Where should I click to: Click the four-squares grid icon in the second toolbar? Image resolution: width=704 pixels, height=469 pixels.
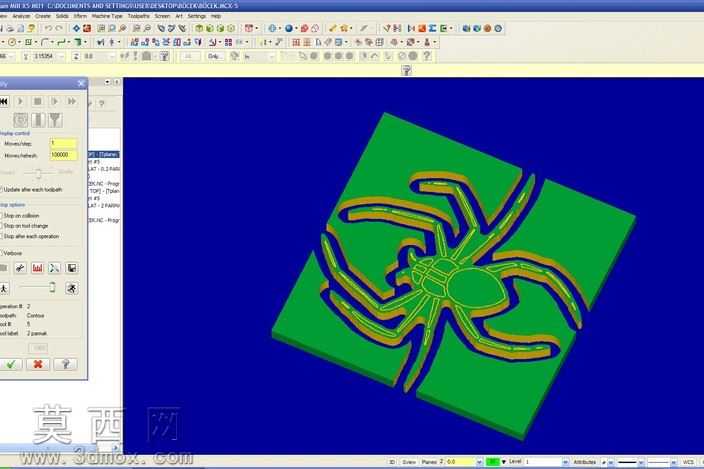[229, 42]
